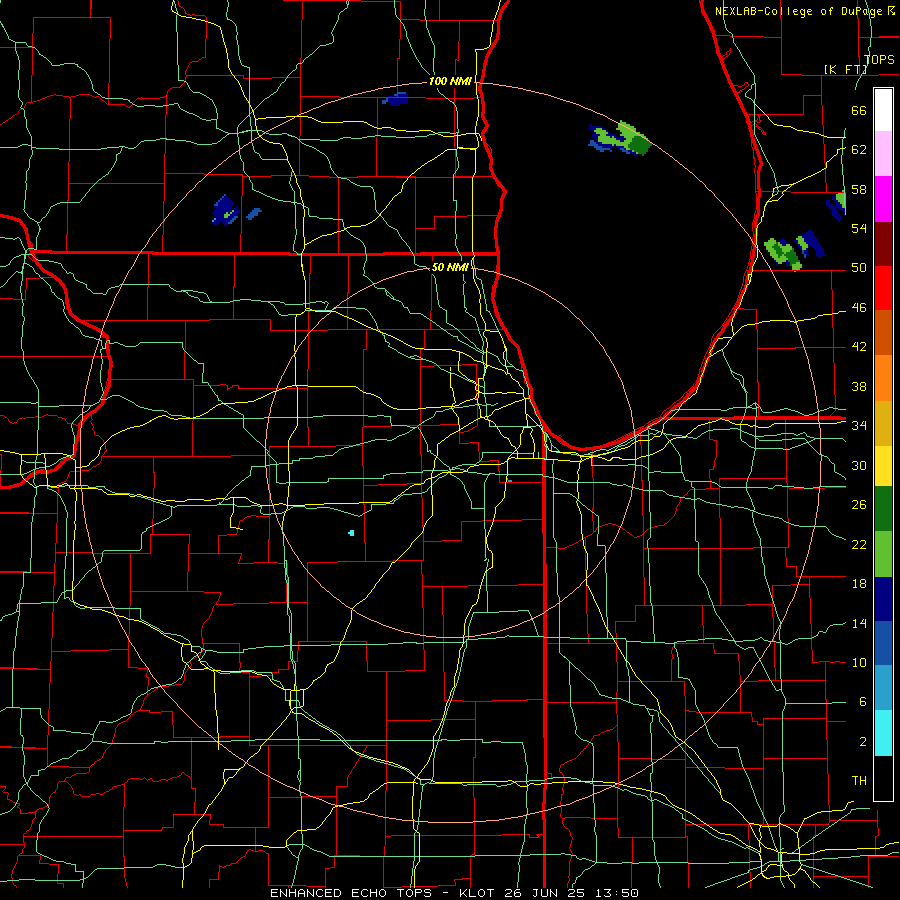Screen dimensions: 900x900
Task: Click the navy echo east of the lake
Action: point(810,244)
